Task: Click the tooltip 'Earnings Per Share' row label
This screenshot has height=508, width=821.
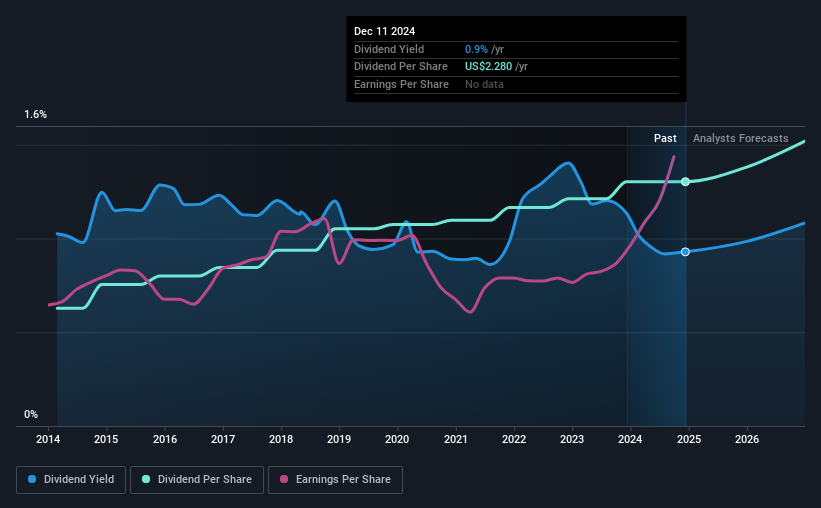Action: pyautogui.click(x=401, y=84)
